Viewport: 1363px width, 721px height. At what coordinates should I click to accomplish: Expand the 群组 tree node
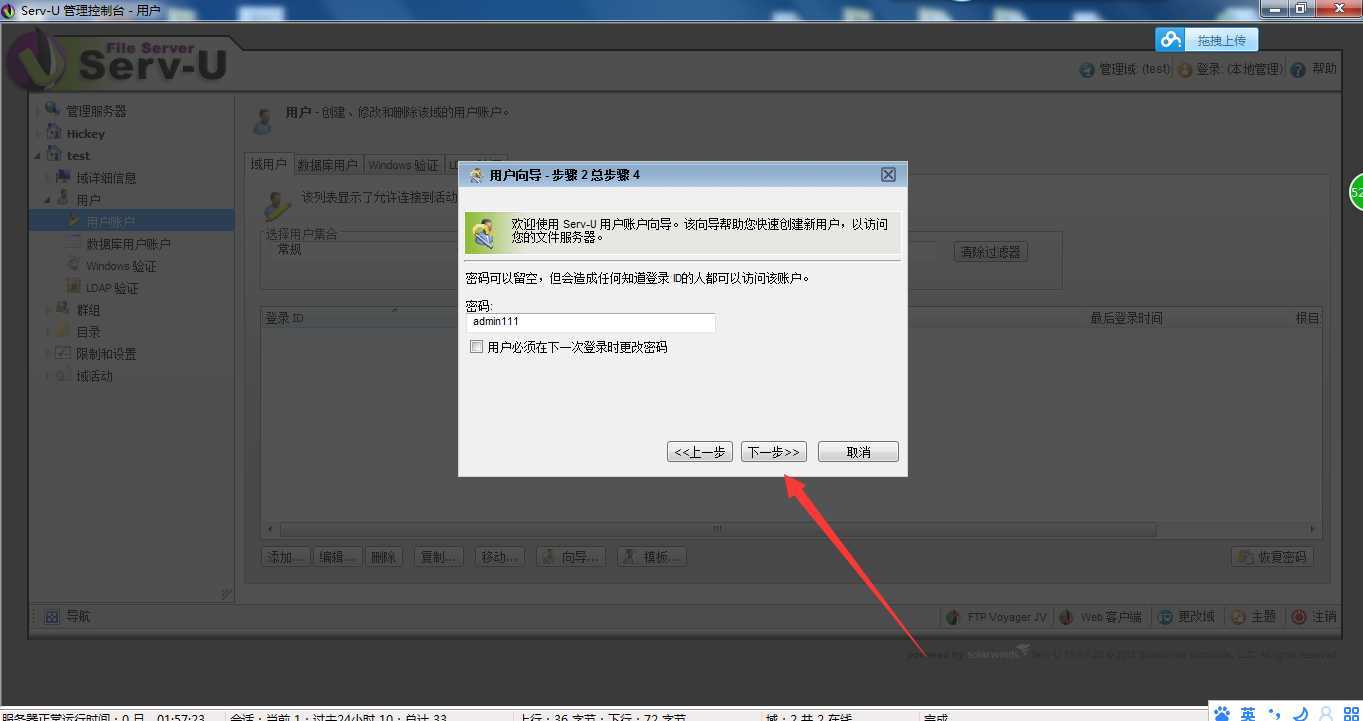pos(48,309)
